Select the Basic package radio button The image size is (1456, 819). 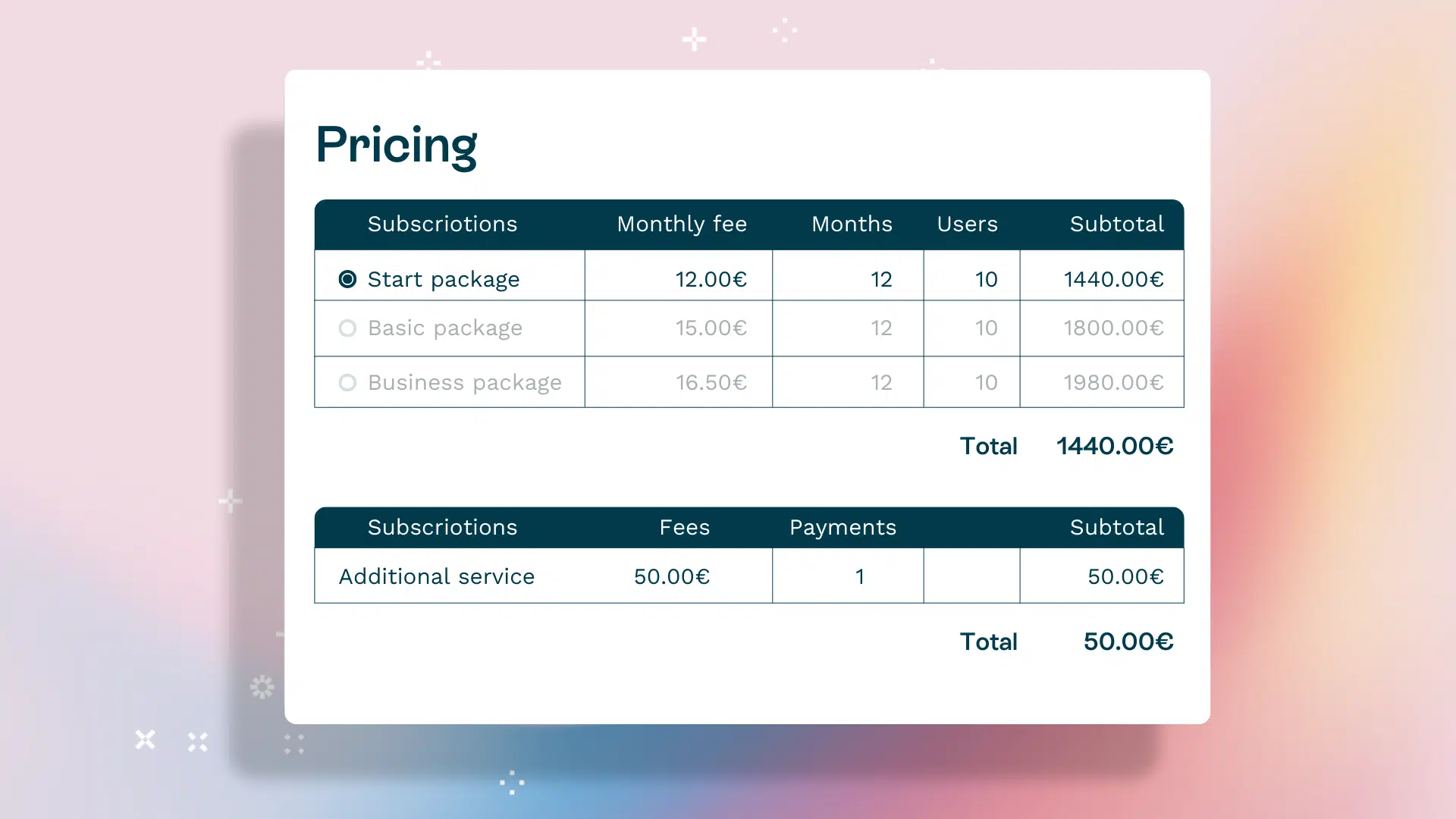pyautogui.click(x=347, y=328)
